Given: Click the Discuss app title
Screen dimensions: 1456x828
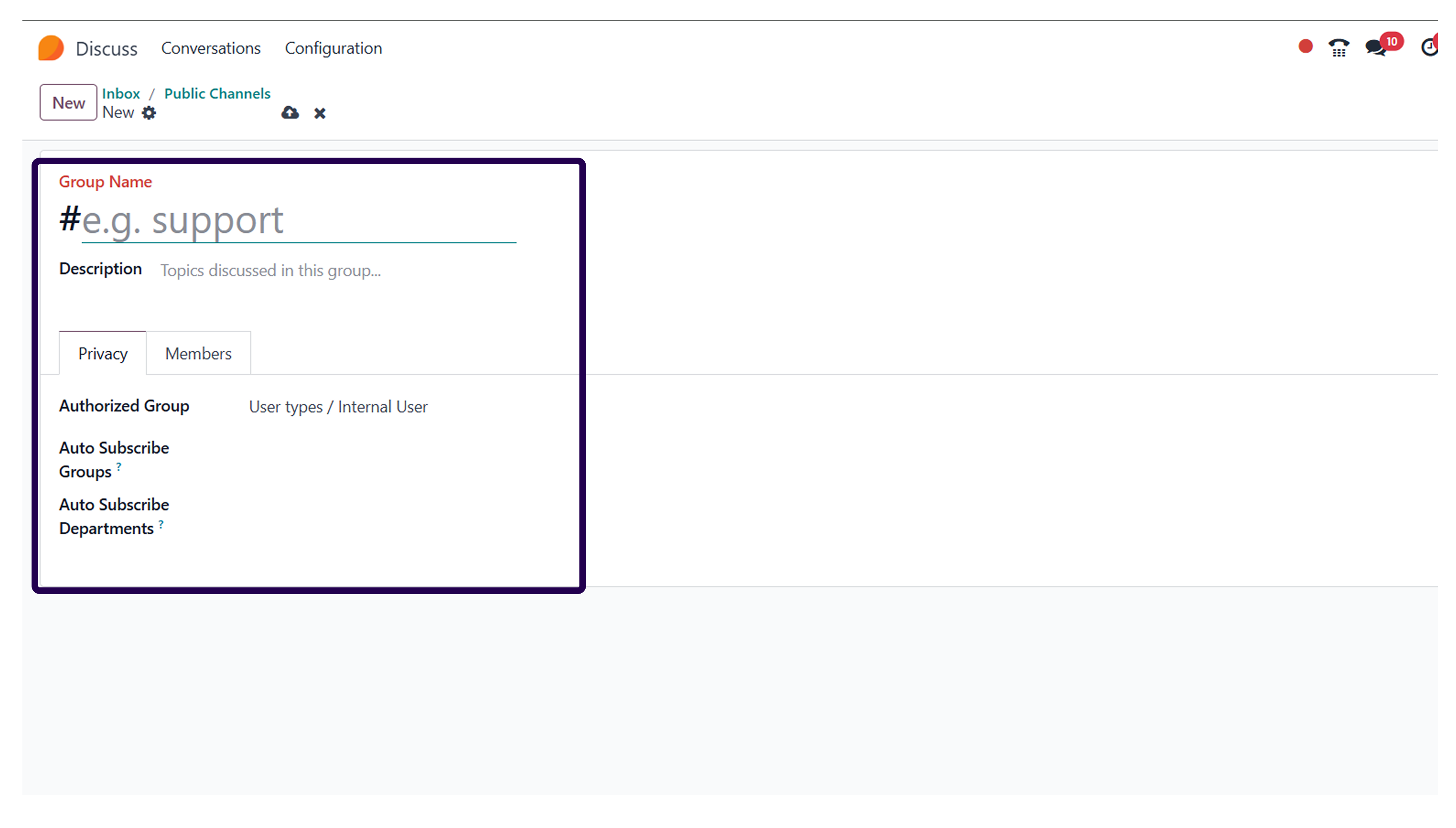Looking at the screenshot, I should [106, 49].
